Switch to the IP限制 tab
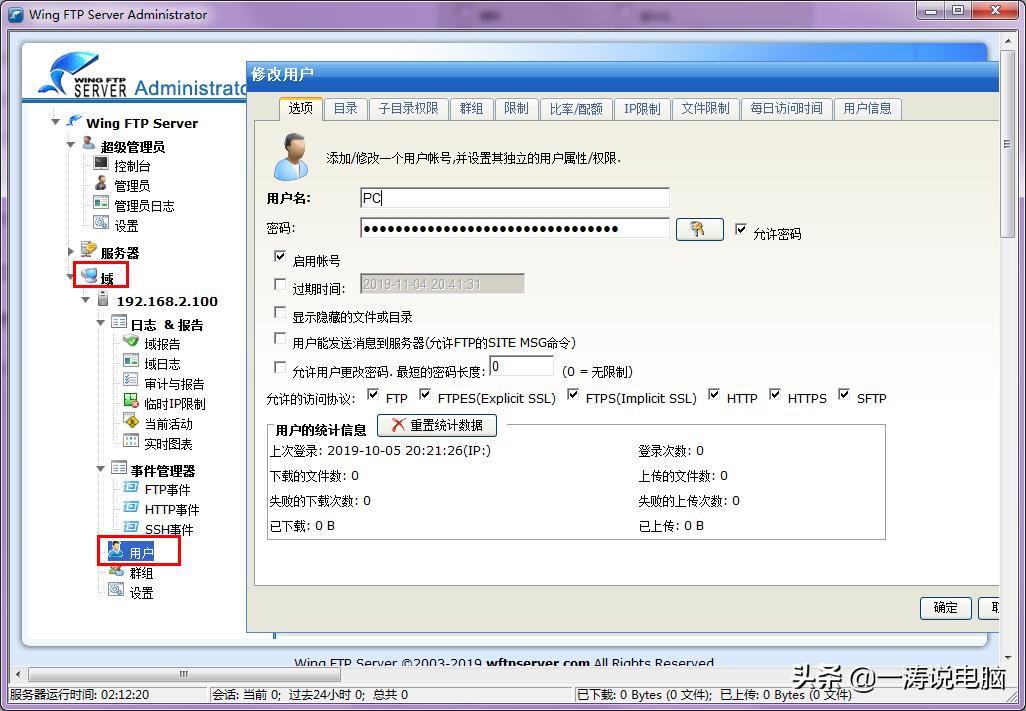 pos(641,109)
